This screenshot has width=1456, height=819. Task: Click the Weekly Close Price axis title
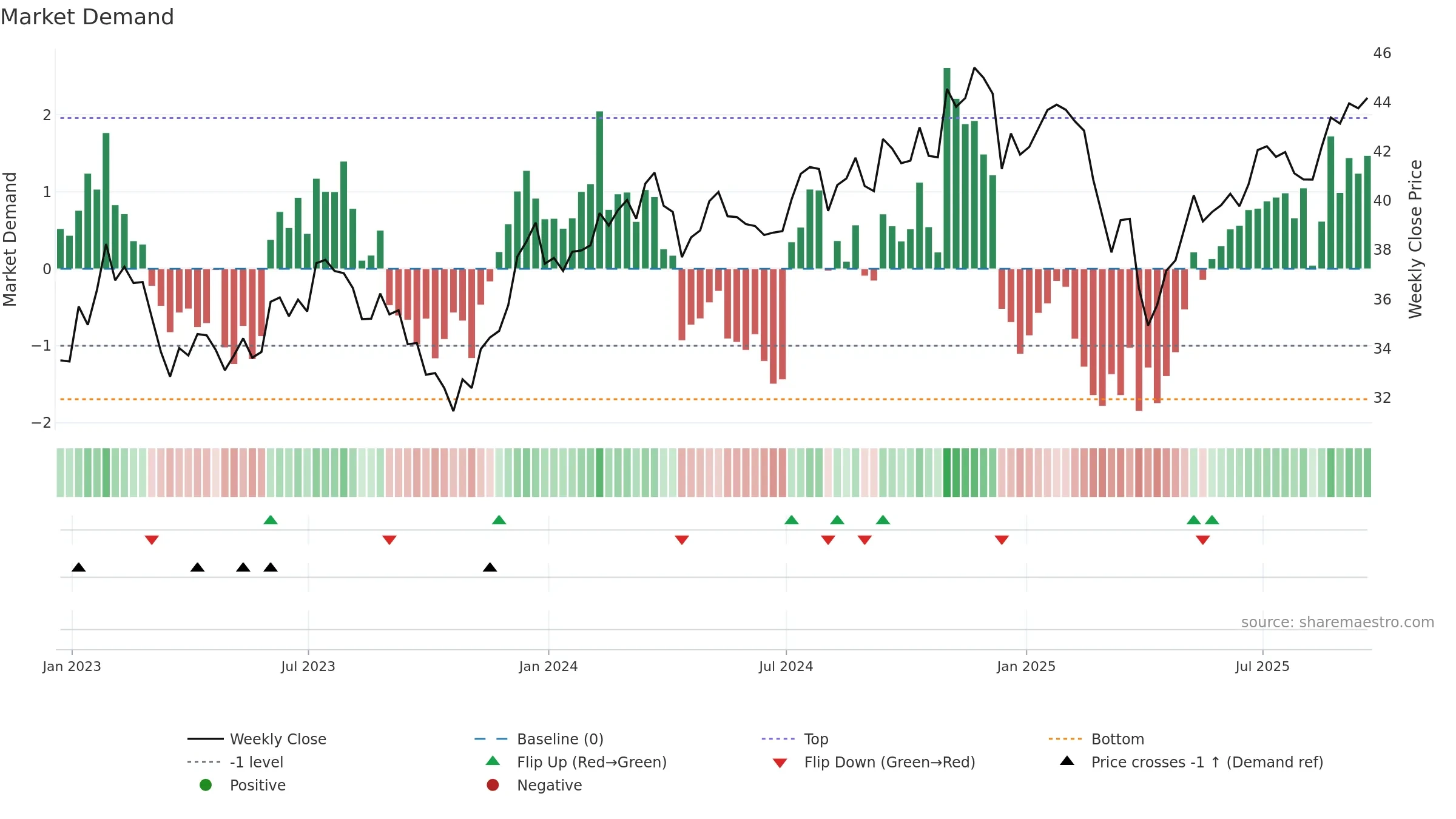[1415, 239]
